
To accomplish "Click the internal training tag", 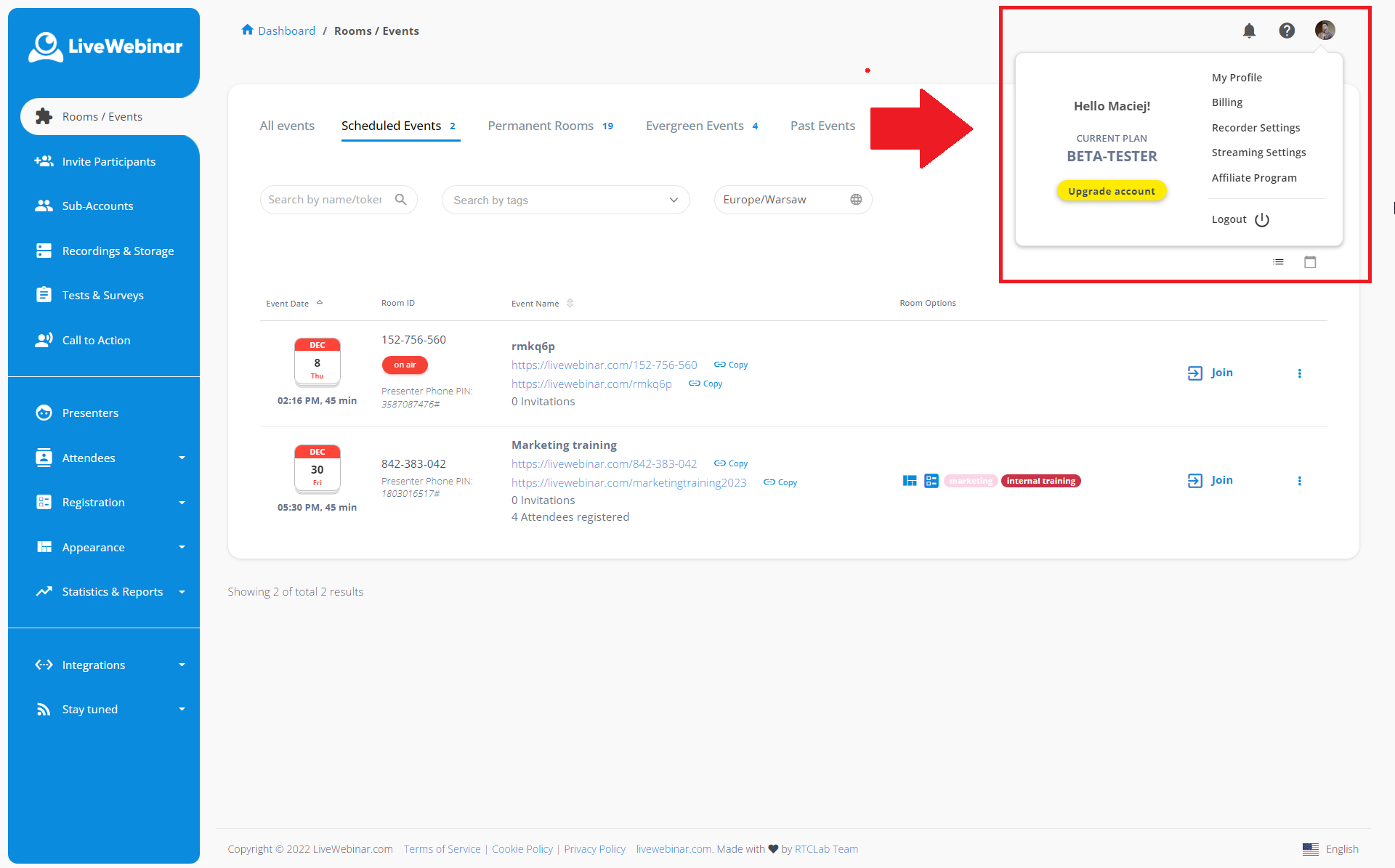I will click(x=1040, y=481).
